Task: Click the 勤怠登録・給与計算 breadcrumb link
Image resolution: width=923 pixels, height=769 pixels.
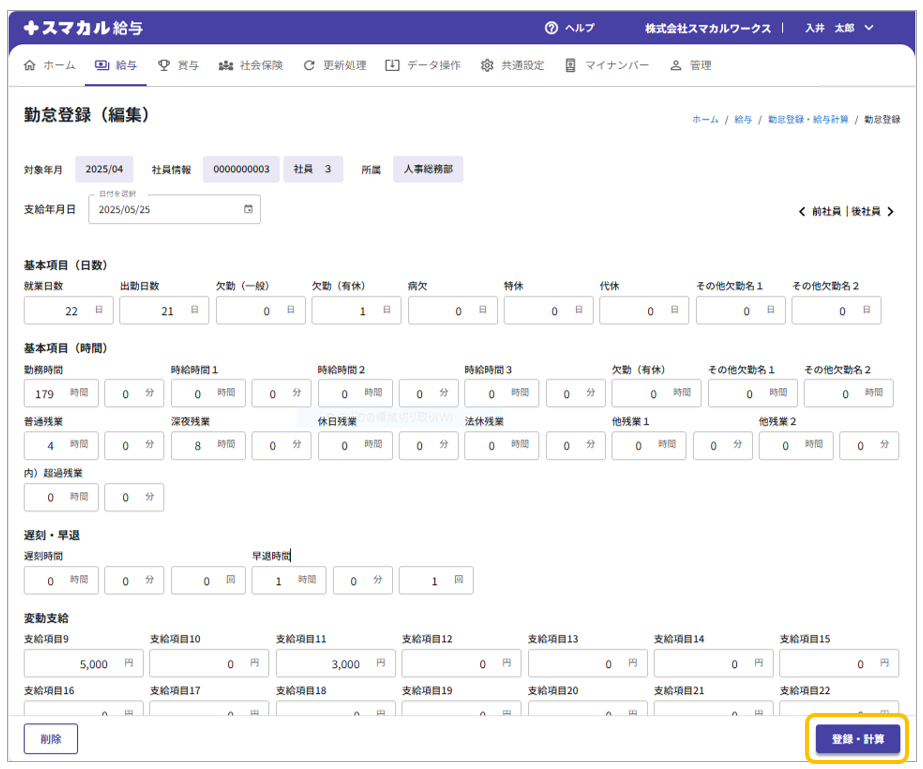Action: tap(808, 119)
